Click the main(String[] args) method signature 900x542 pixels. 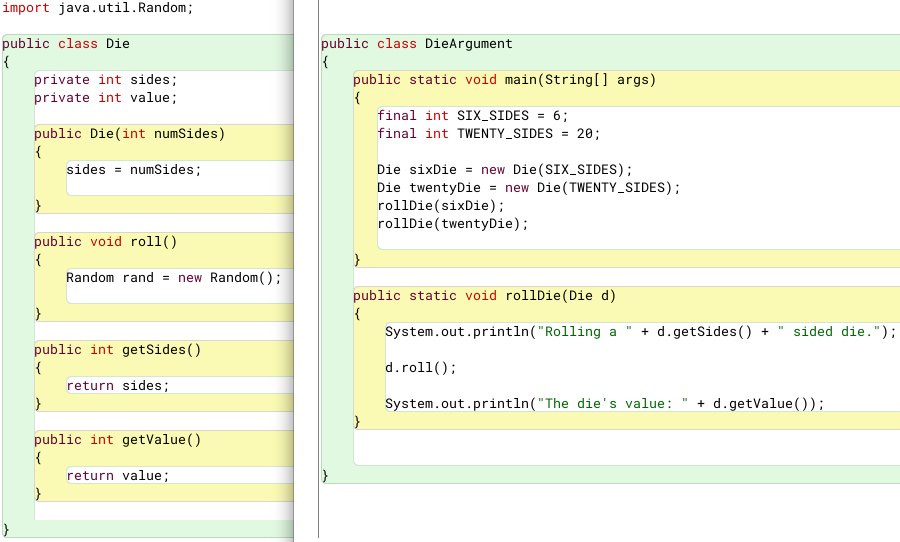coord(504,80)
